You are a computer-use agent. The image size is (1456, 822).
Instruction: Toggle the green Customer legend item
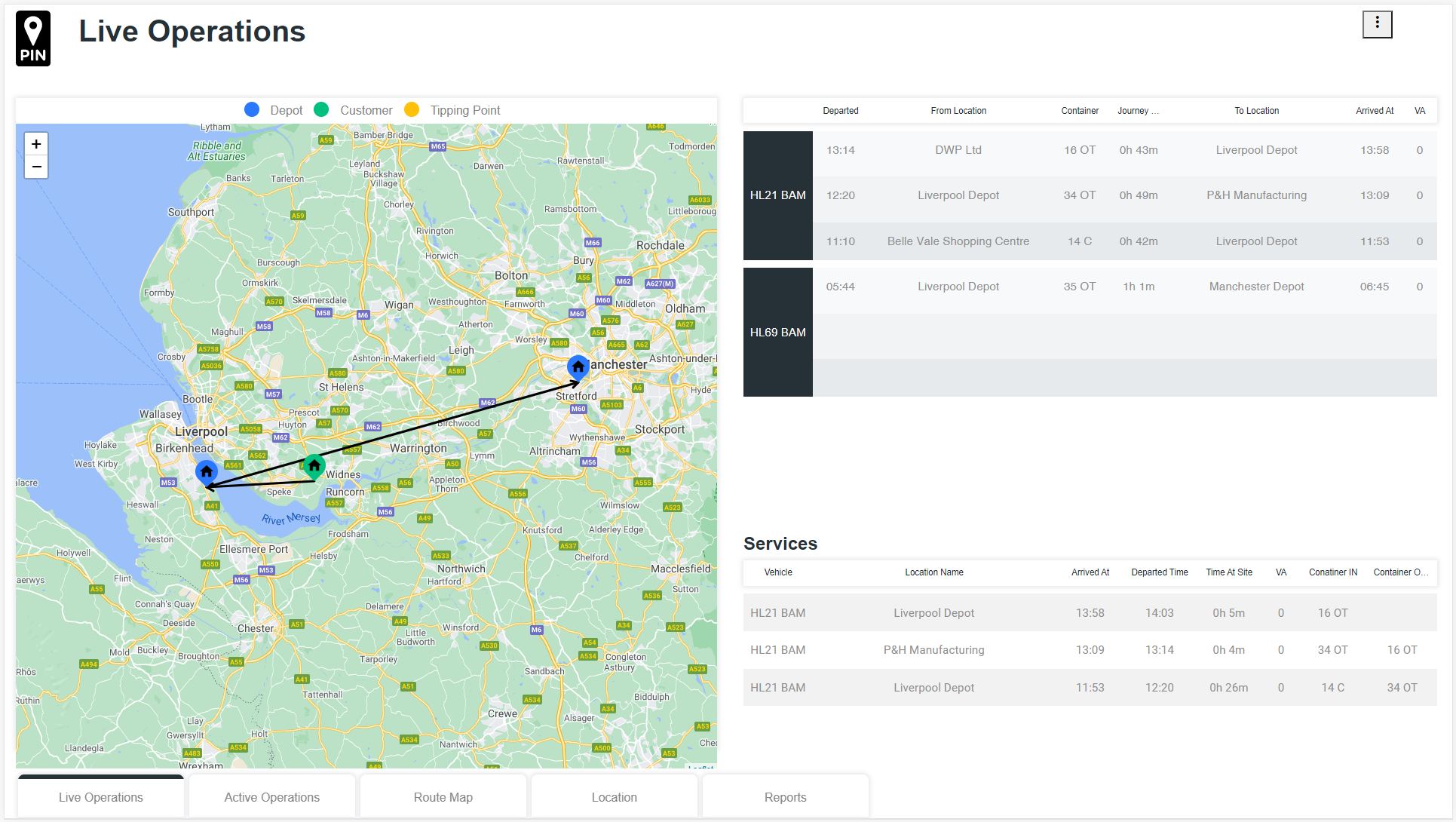[353, 110]
